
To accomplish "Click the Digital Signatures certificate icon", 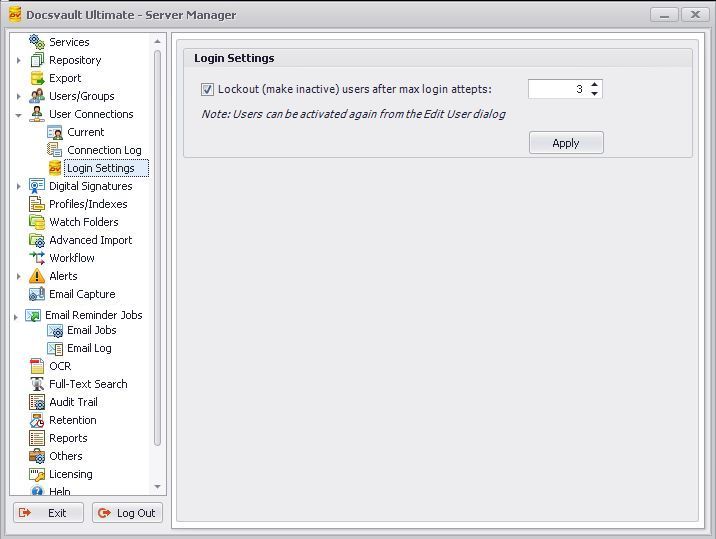I will point(37,186).
